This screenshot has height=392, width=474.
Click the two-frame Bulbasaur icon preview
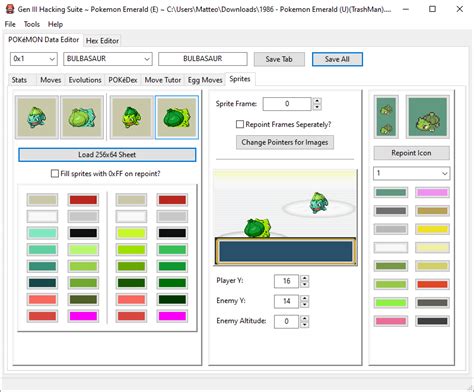[386, 117]
